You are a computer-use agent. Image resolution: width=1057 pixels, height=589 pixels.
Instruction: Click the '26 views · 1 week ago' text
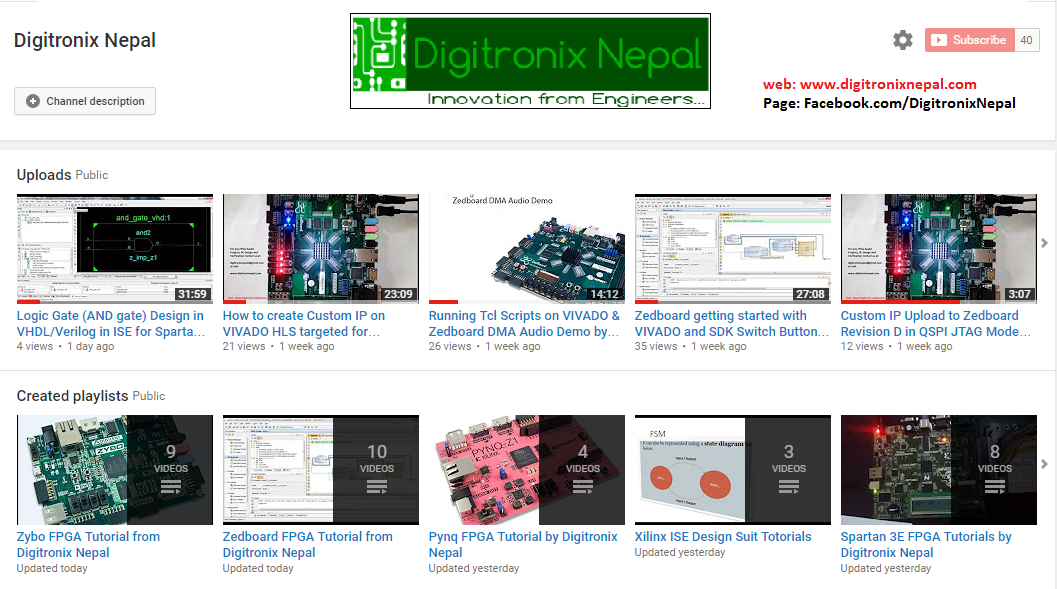tap(485, 346)
